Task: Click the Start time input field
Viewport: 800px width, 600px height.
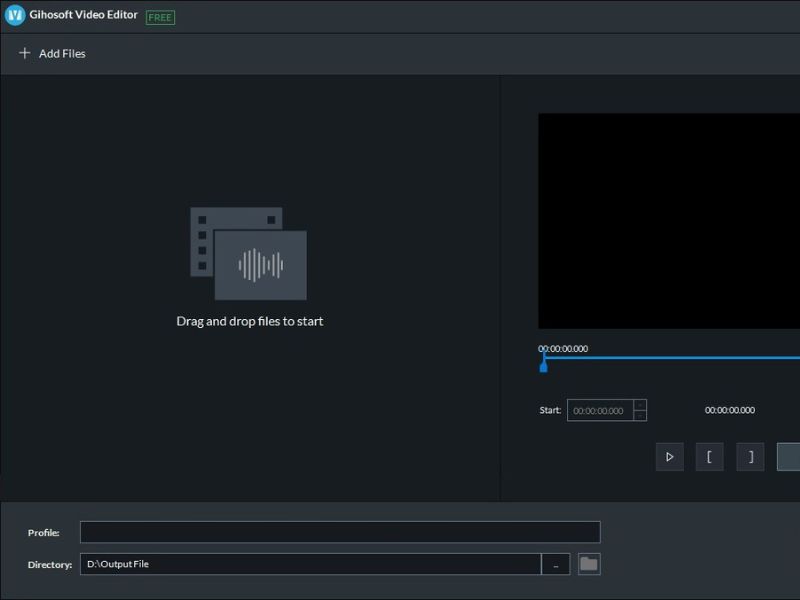Action: pos(600,410)
